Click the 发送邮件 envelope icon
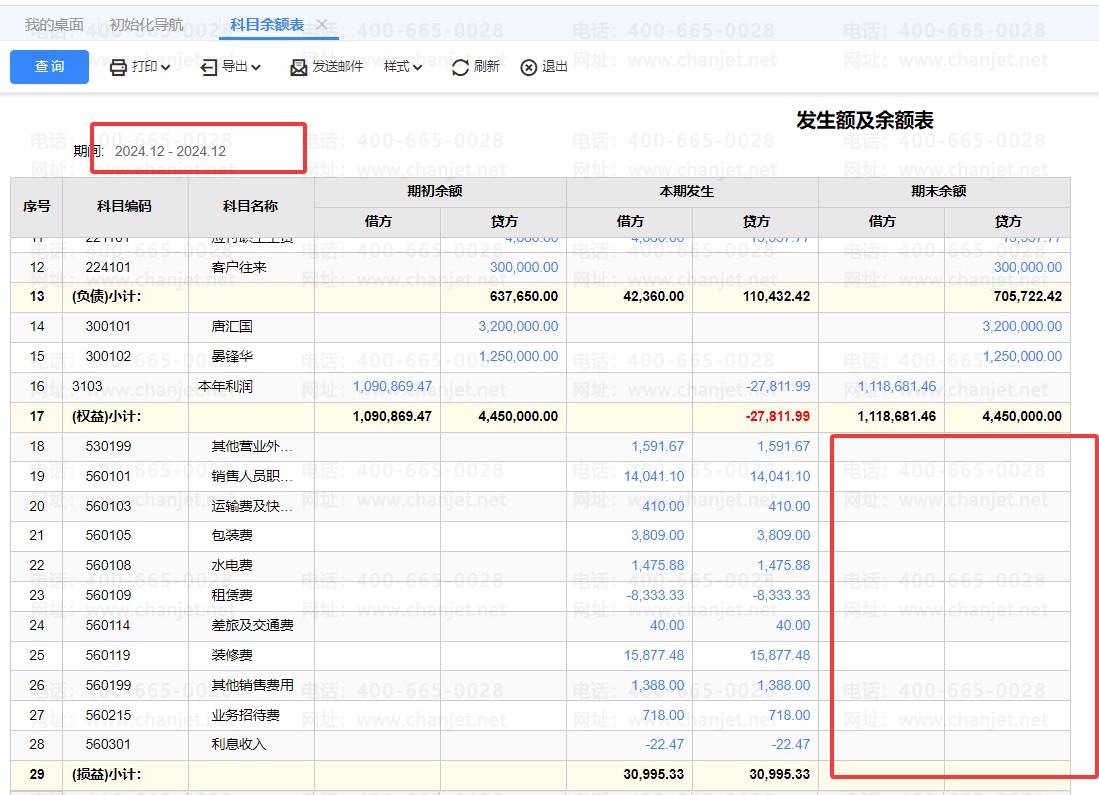Image resolution: width=1099 pixels, height=795 pixels. 298,67
